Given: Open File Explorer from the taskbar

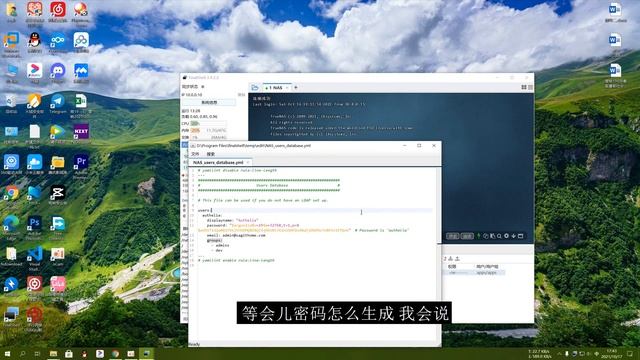Looking at the screenshot, I should coord(53,353).
